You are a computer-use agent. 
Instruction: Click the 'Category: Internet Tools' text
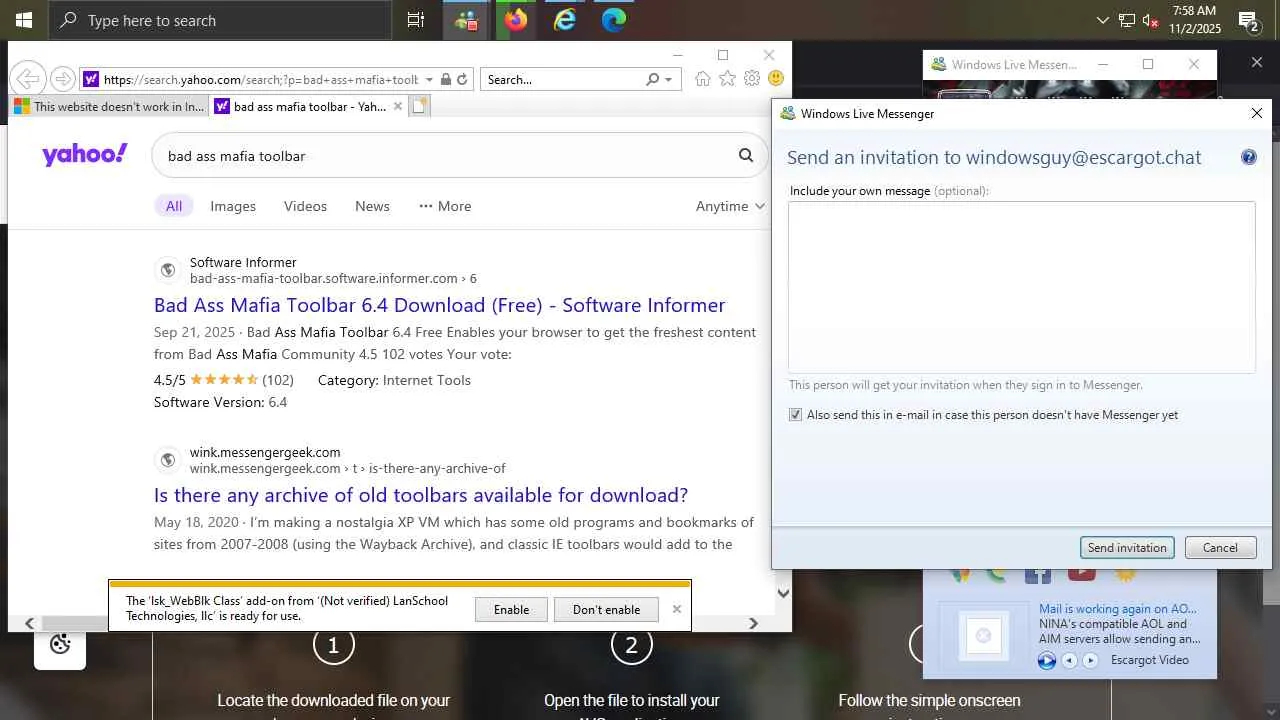pyautogui.click(x=394, y=380)
